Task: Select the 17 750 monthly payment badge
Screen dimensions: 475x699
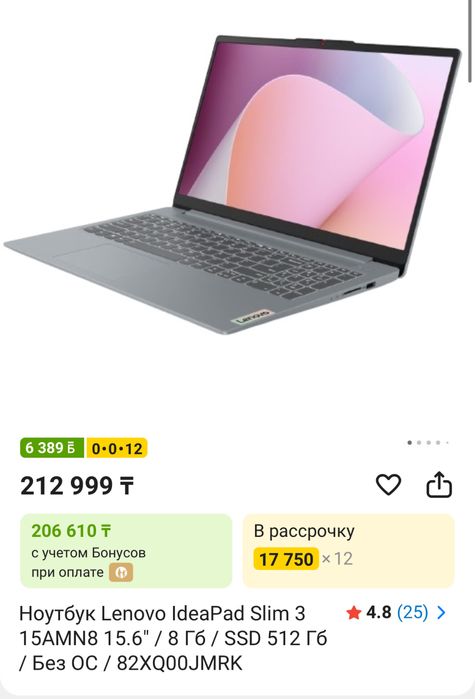Action: click(x=286, y=559)
